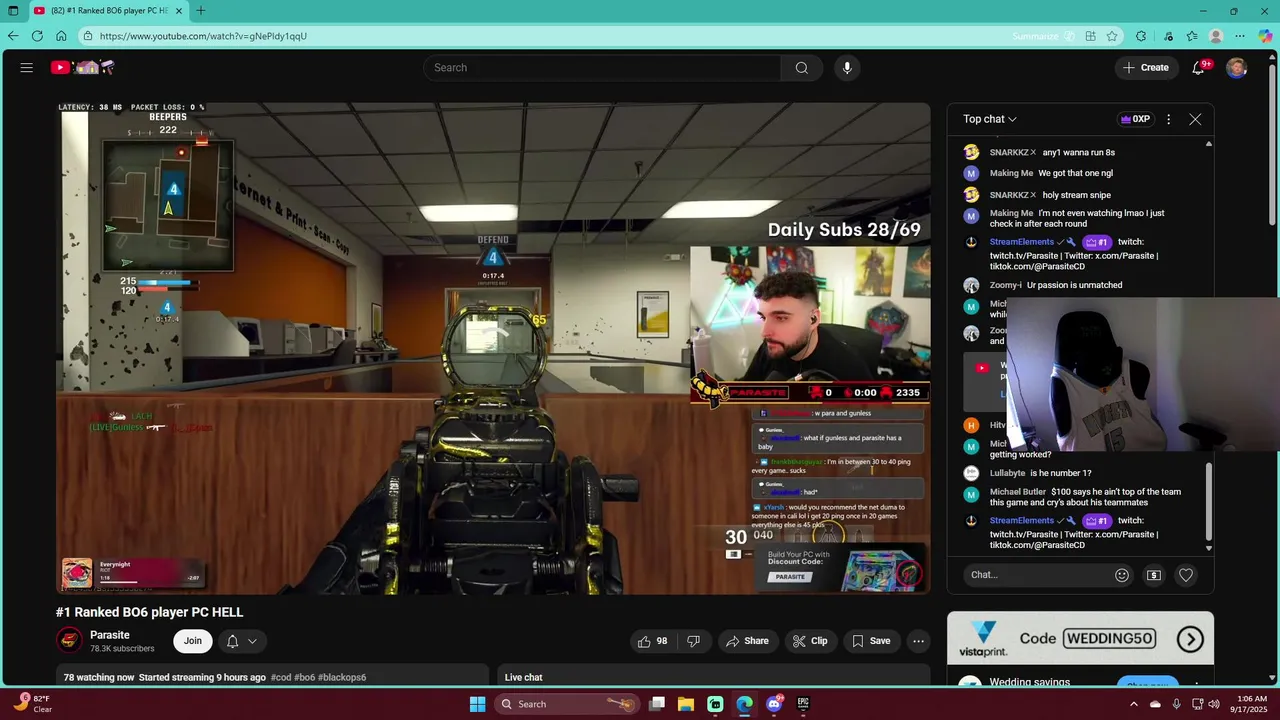Open YouTube notifications bell

pos(1198,68)
